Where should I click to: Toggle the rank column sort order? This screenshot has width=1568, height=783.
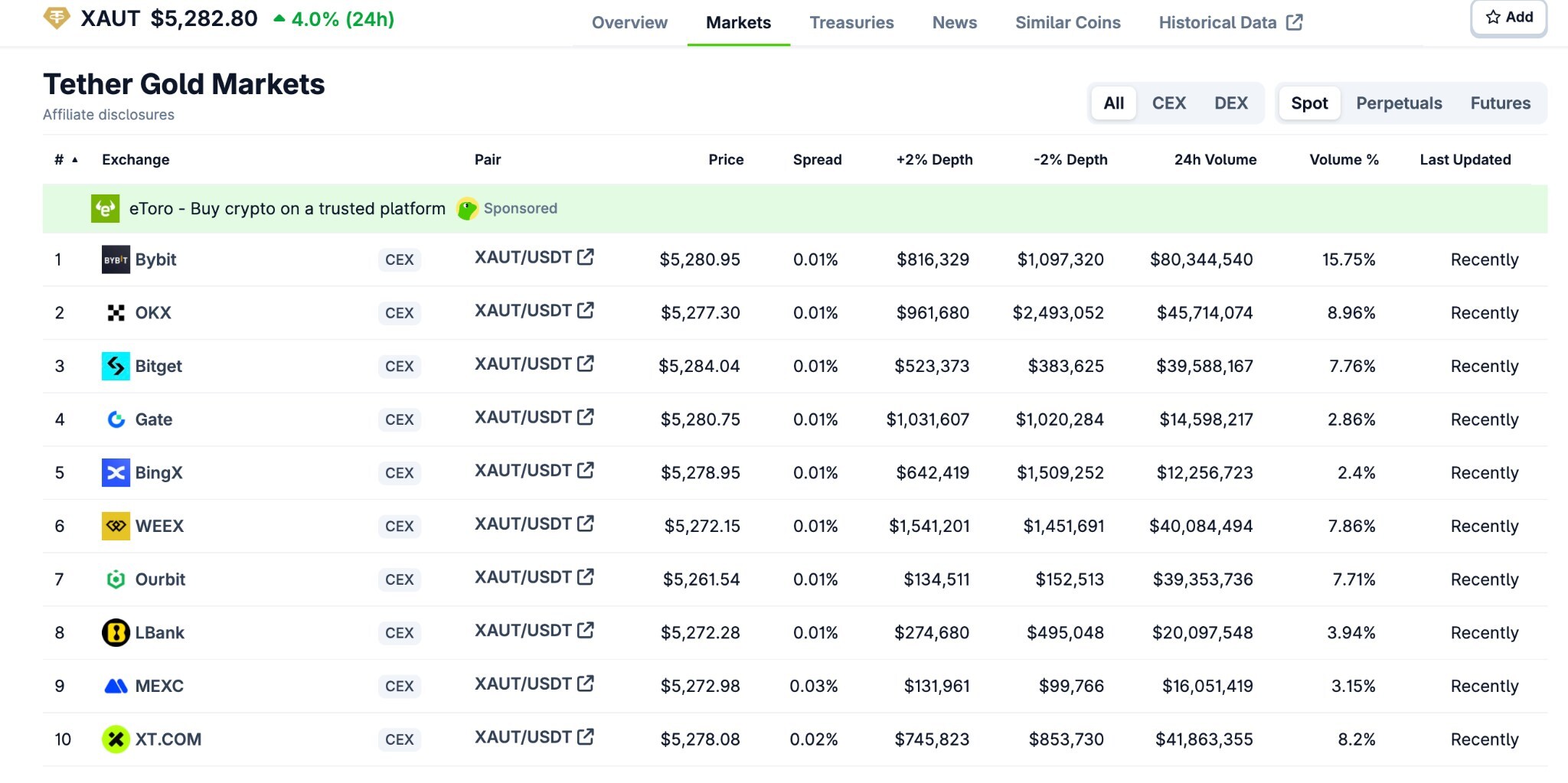click(66, 159)
